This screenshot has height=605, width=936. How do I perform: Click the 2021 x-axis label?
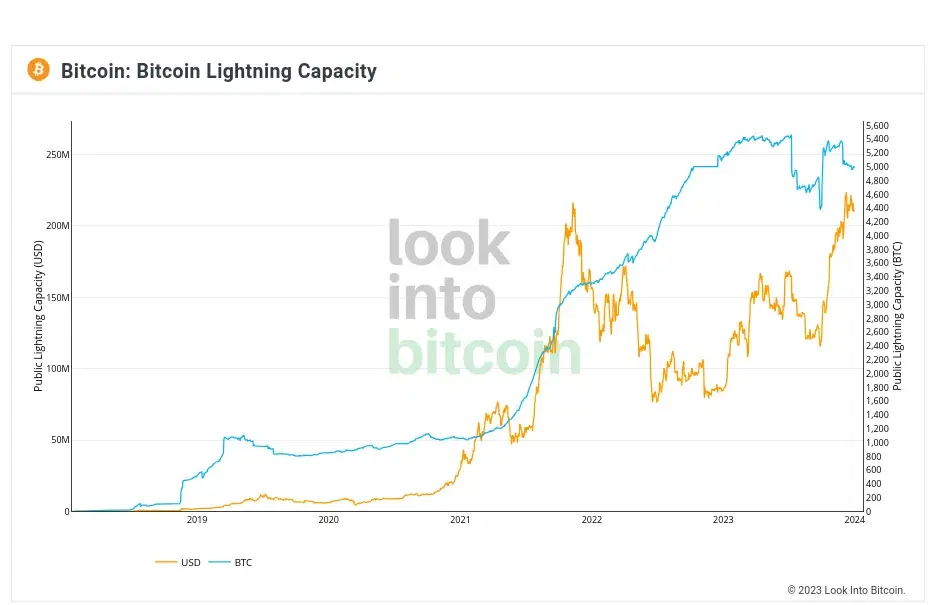[x=460, y=520]
